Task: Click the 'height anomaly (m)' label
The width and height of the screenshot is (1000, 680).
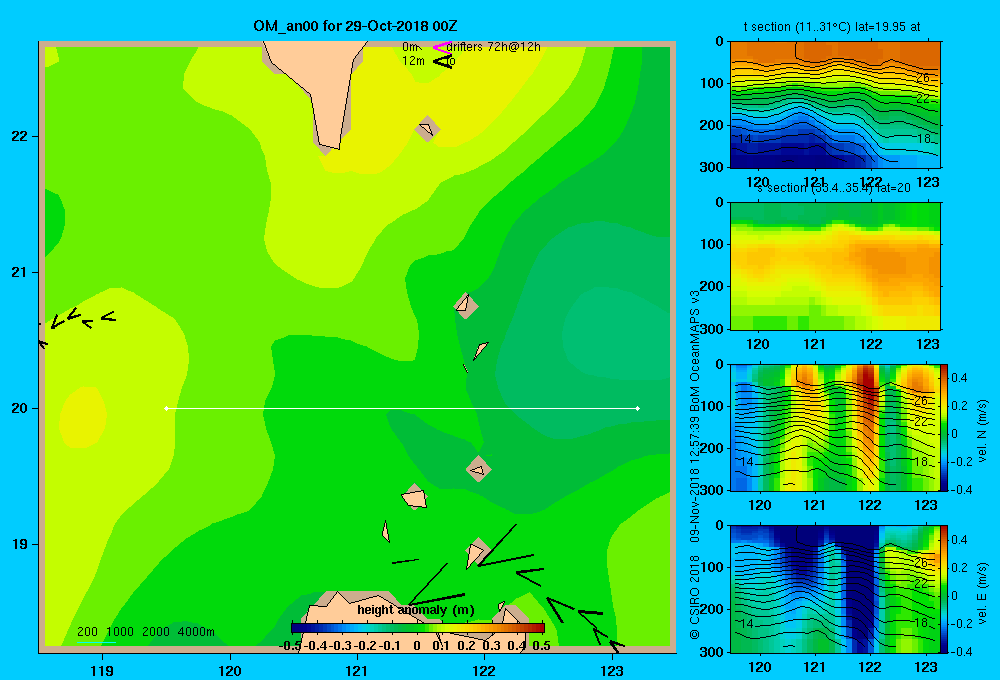Action: click(416, 610)
